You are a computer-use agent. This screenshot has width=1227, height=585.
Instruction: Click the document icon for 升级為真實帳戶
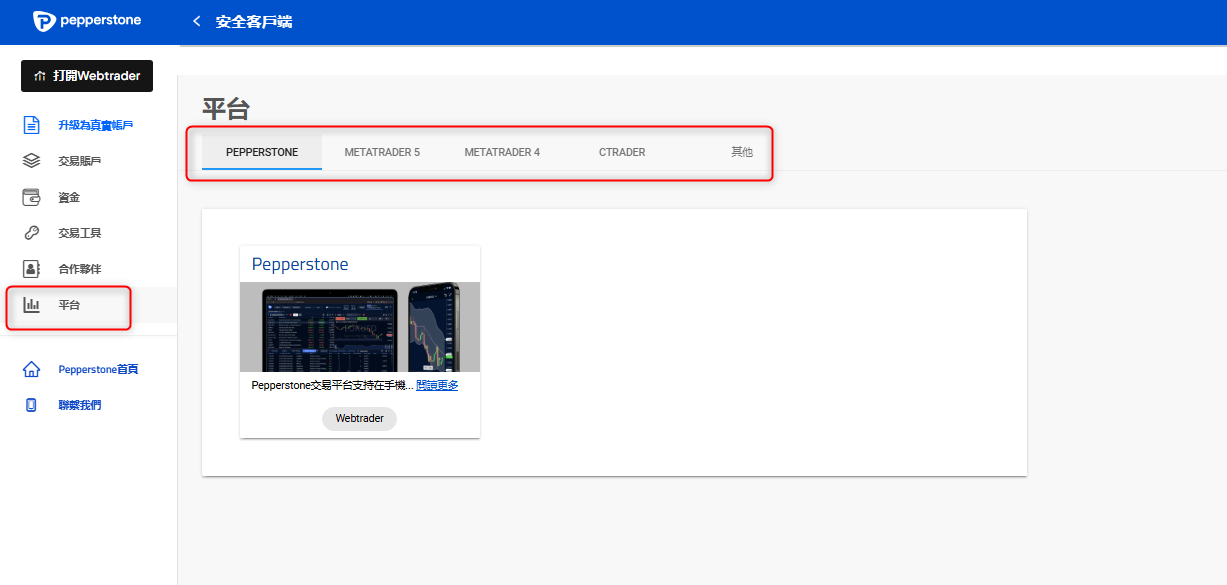[32, 125]
